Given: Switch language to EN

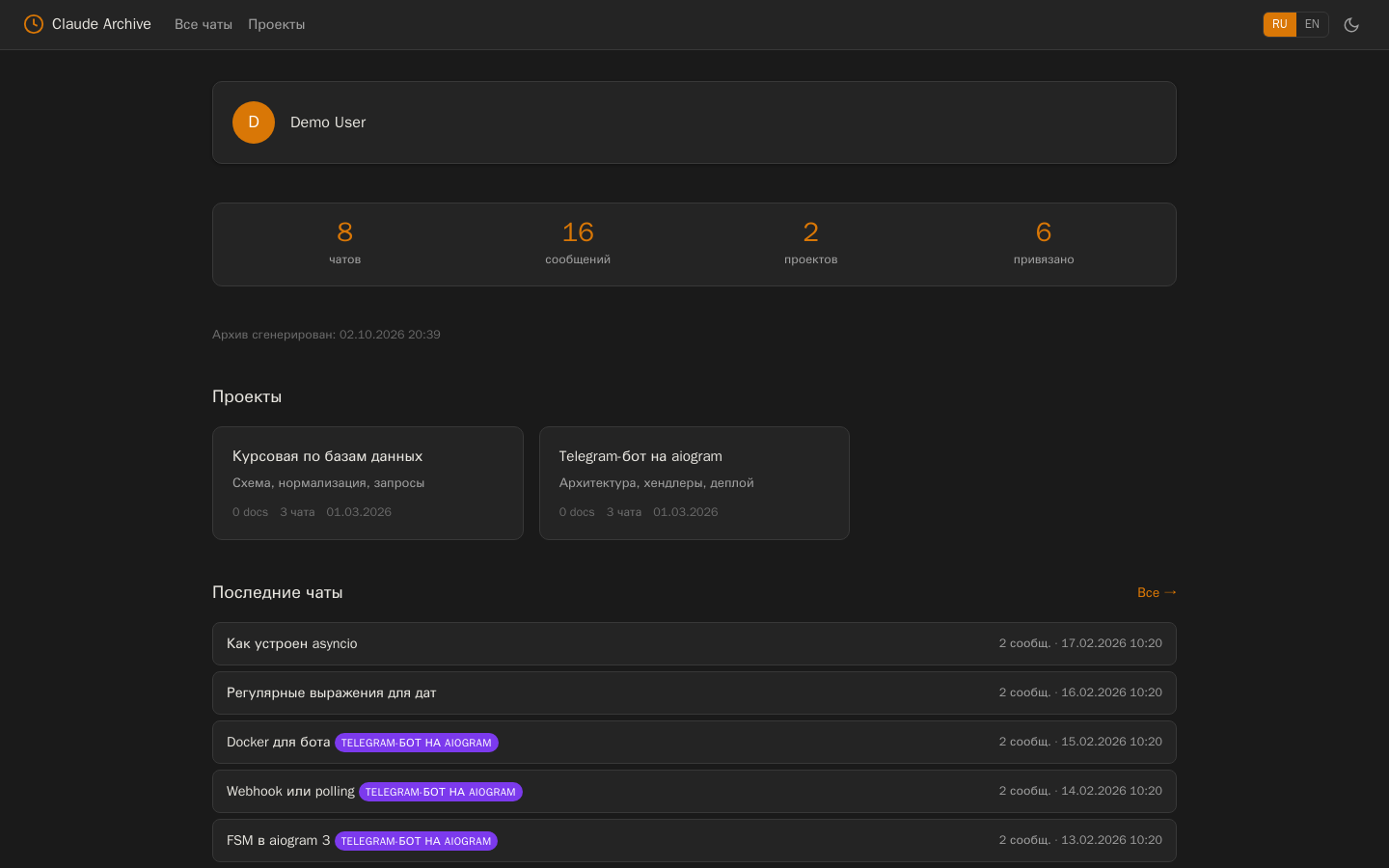Looking at the screenshot, I should pyautogui.click(x=1312, y=24).
